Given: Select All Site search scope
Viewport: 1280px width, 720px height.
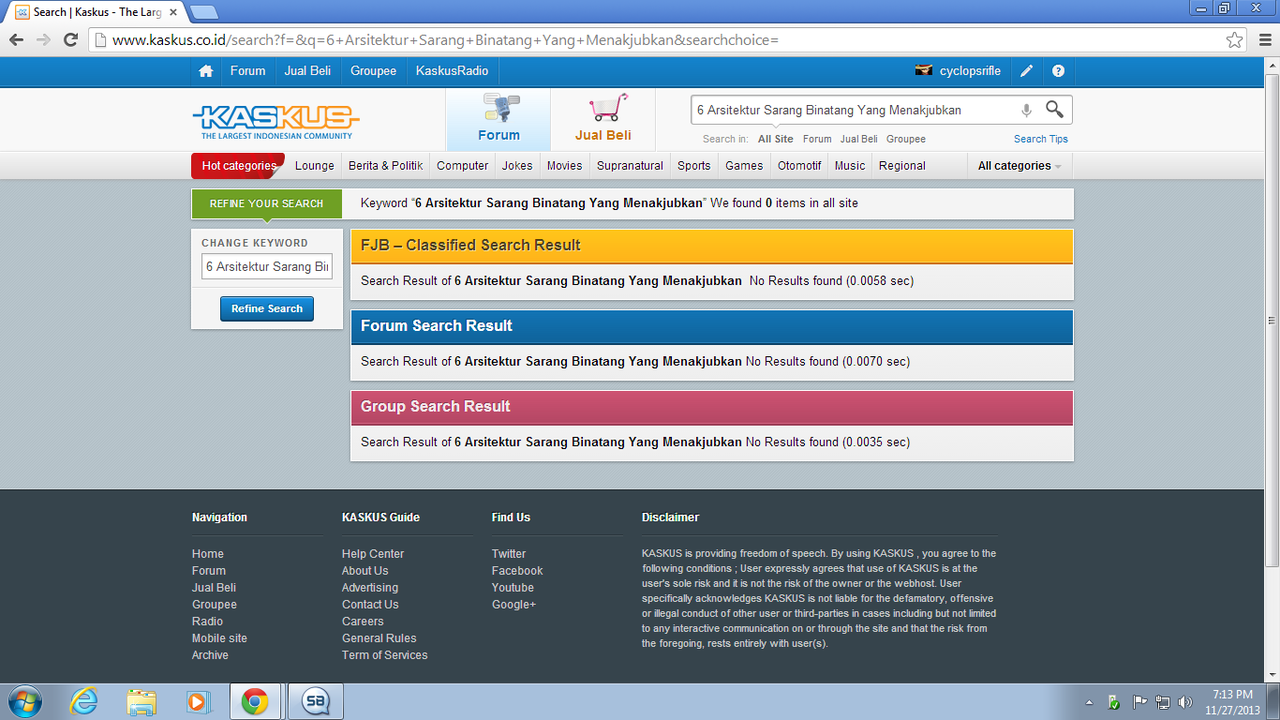Looking at the screenshot, I should (776, 139).
